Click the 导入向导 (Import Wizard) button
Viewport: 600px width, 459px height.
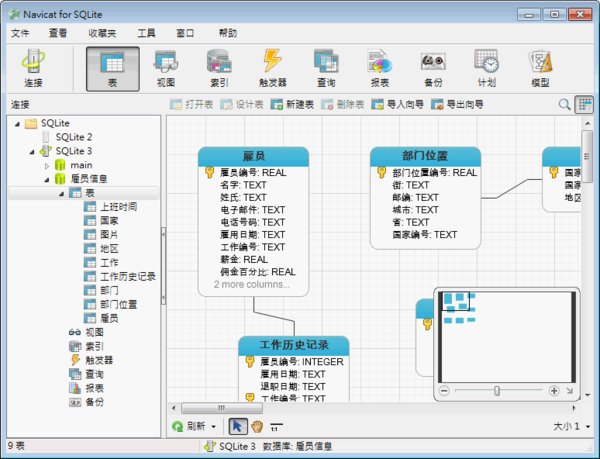pos(397,104)
